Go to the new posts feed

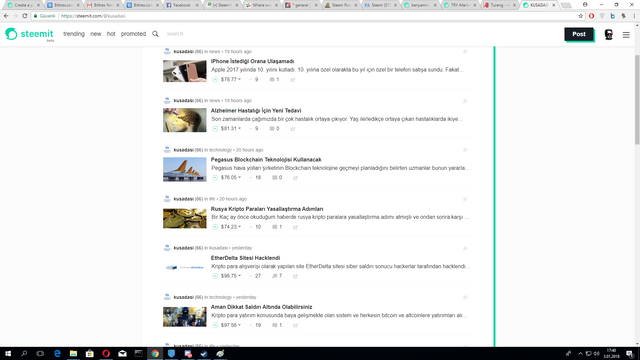point(96,34)
